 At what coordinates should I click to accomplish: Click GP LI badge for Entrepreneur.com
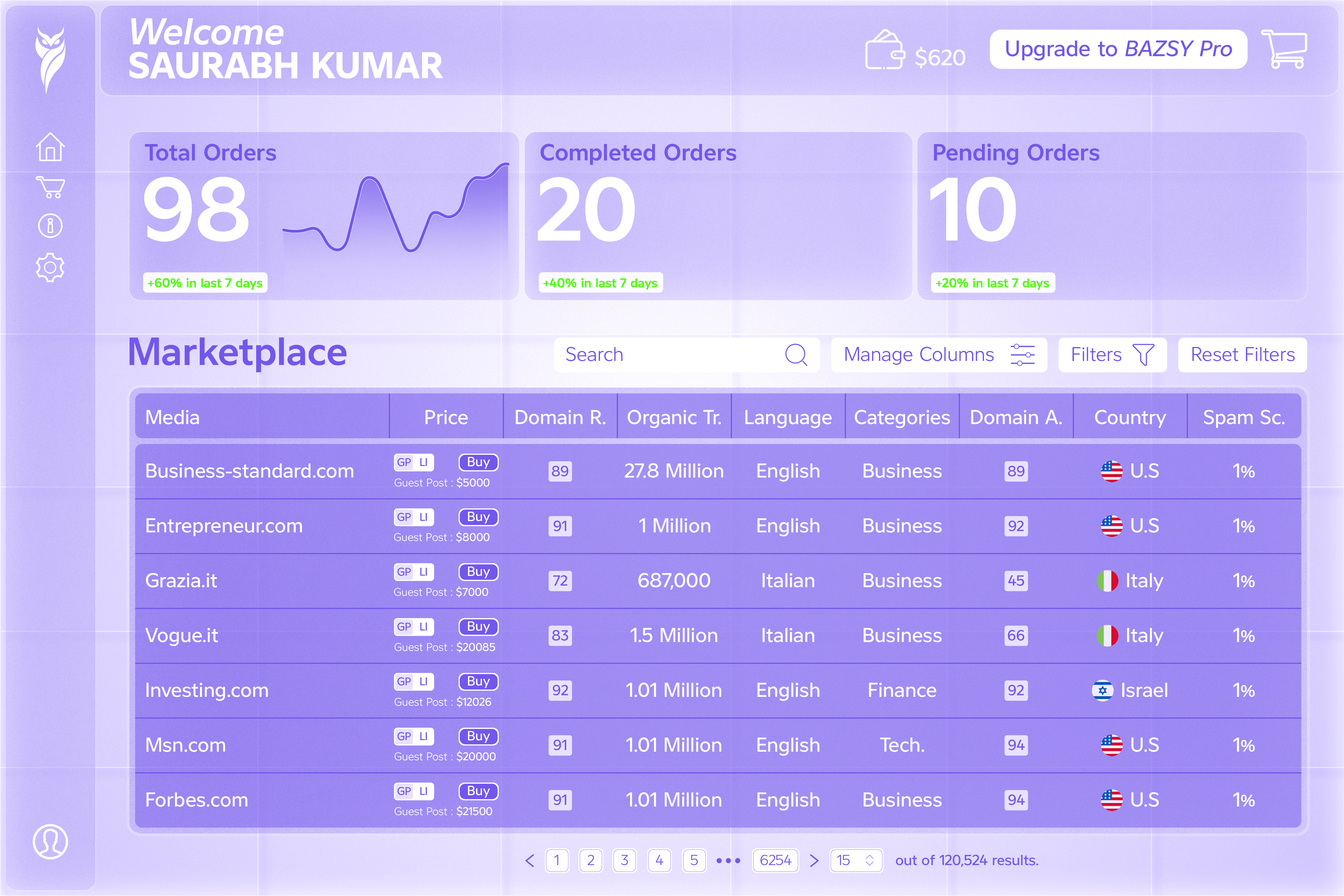click(x=414, y=517)
